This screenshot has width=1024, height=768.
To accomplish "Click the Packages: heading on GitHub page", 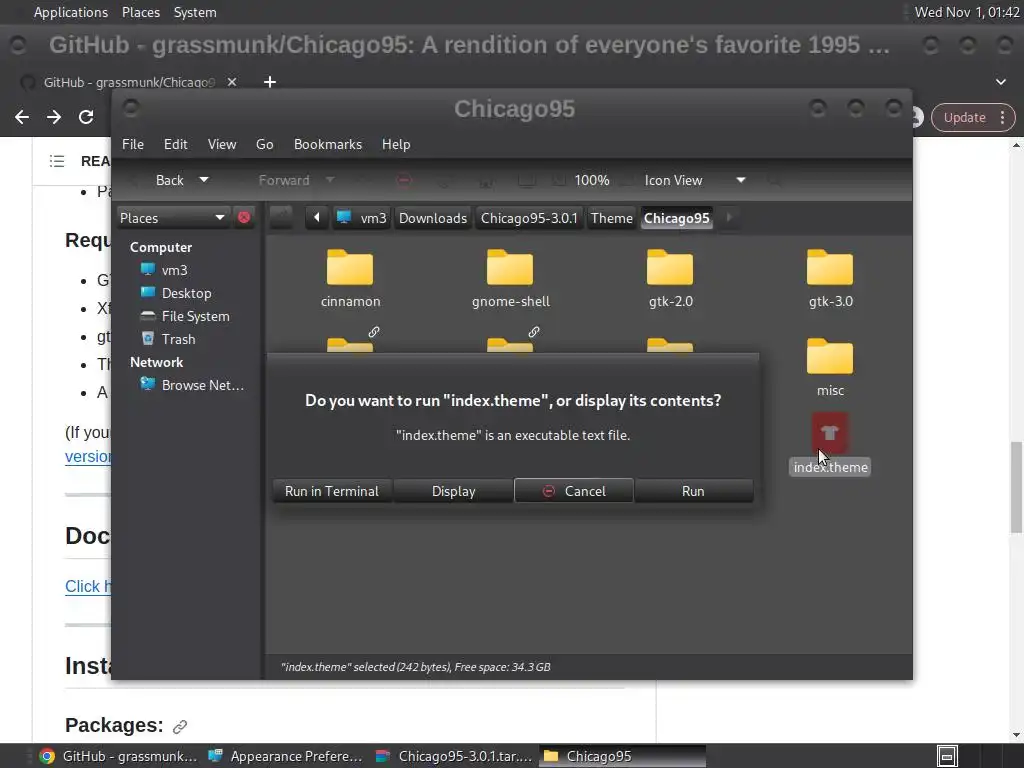I will coord(114,725).
